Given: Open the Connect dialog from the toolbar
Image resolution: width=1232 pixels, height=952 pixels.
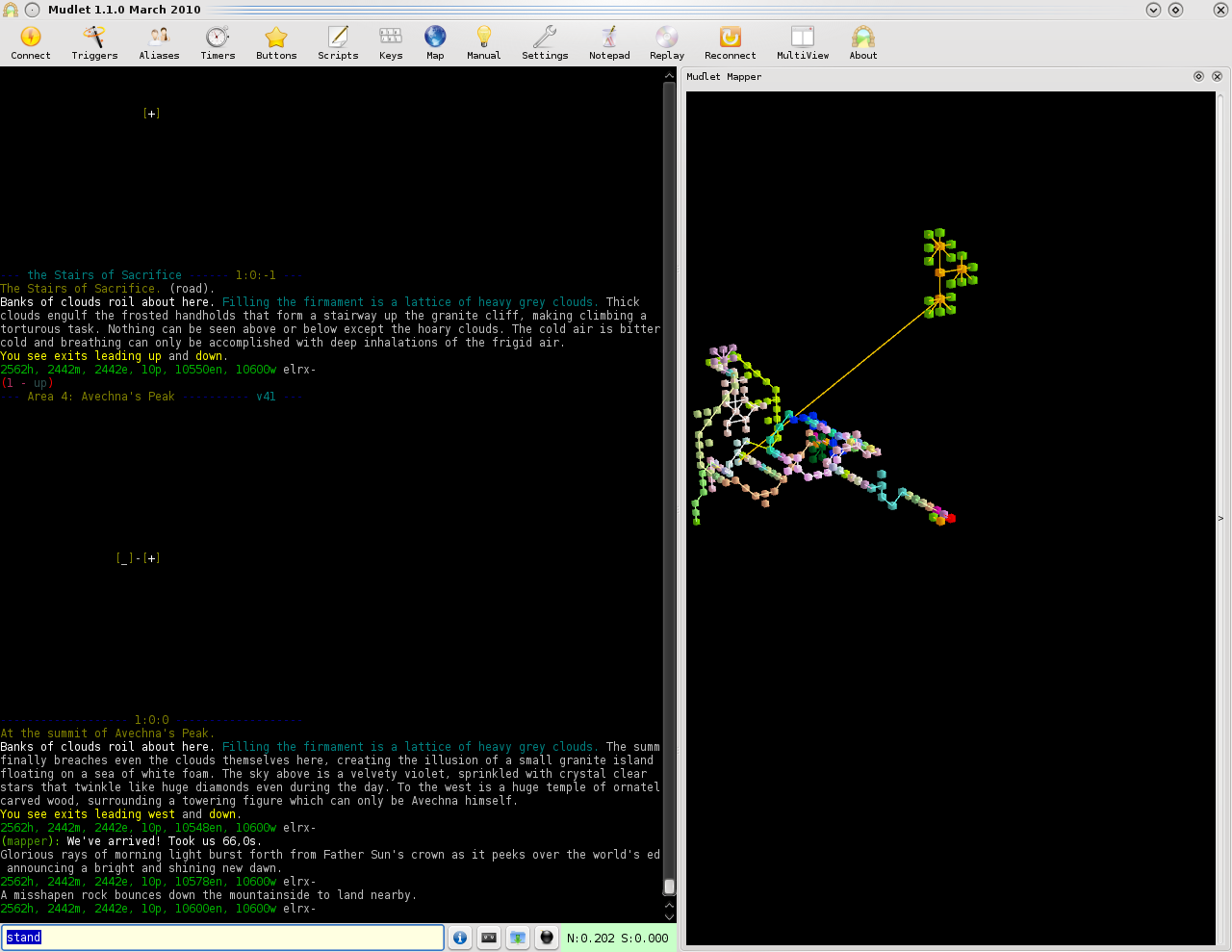Looking at the screenshot, I should (31, 43).
